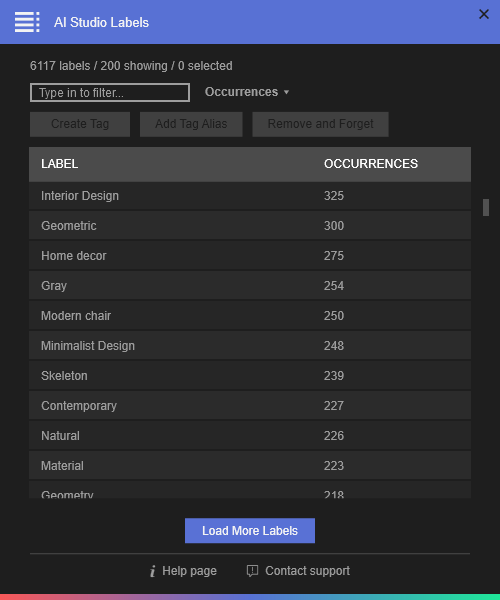Click the Help page info icon
Screen dimensions: 500x600
153,571
